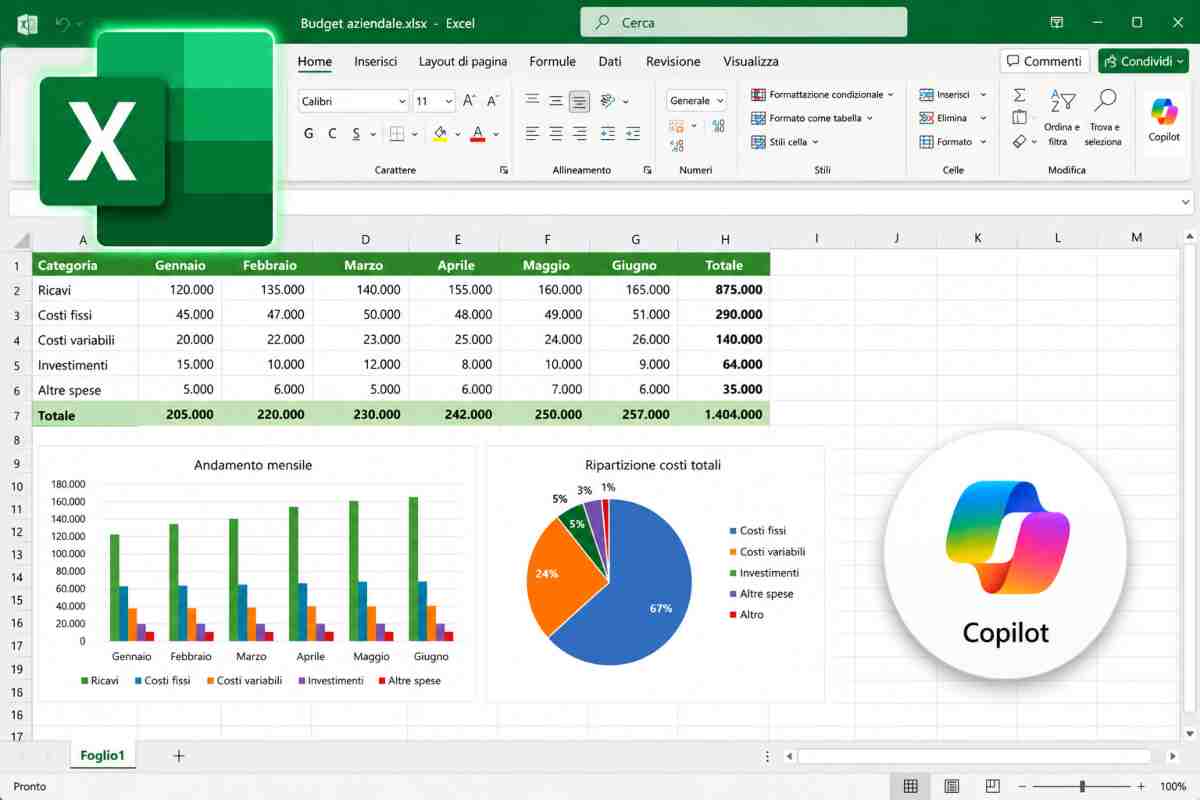The height and width of the screenshot is (800, 1200).
Task: Click the Cerca search box
Action: click(743, 22)
